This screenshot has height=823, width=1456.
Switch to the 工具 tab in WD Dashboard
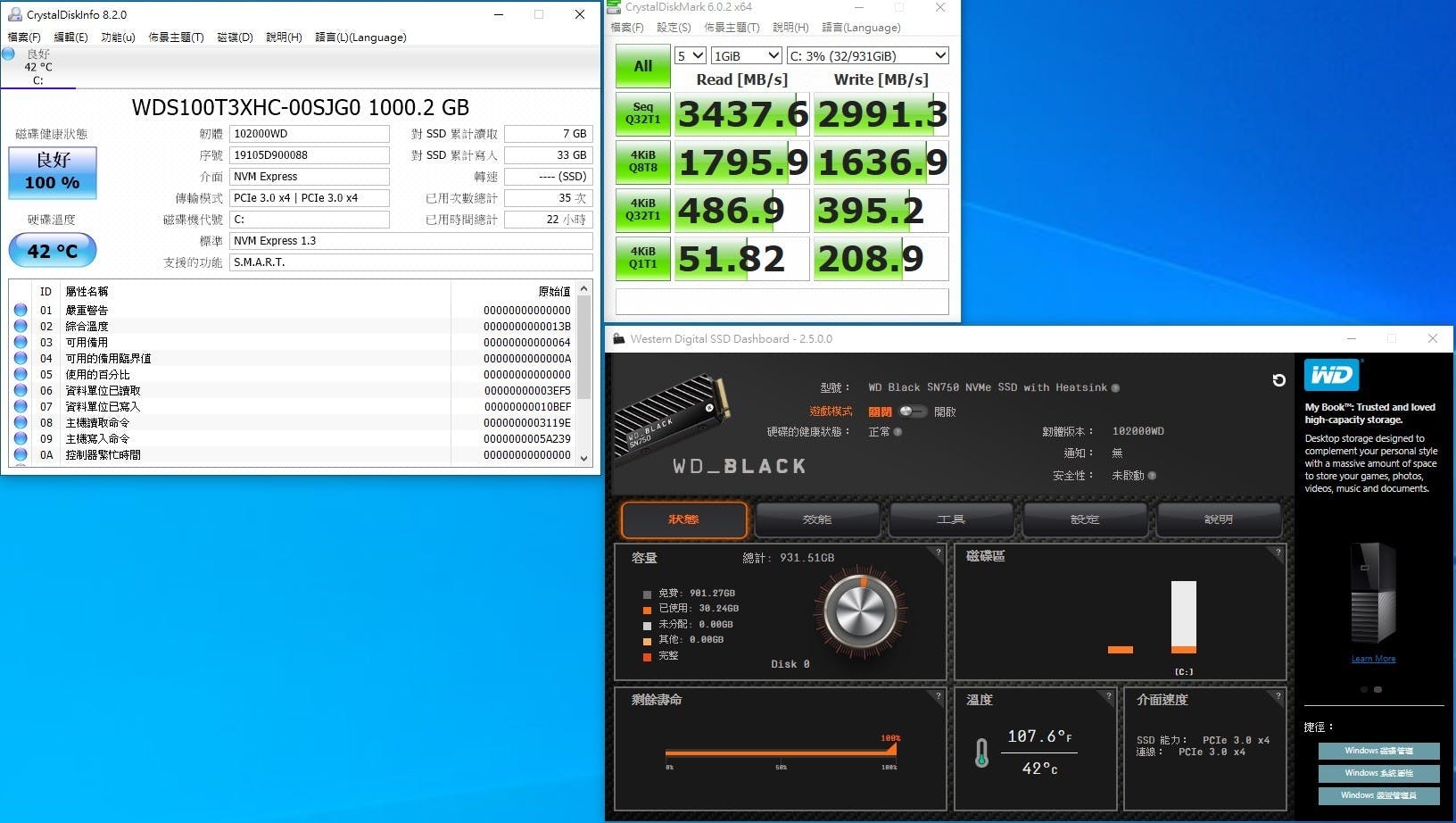[951, 520]
